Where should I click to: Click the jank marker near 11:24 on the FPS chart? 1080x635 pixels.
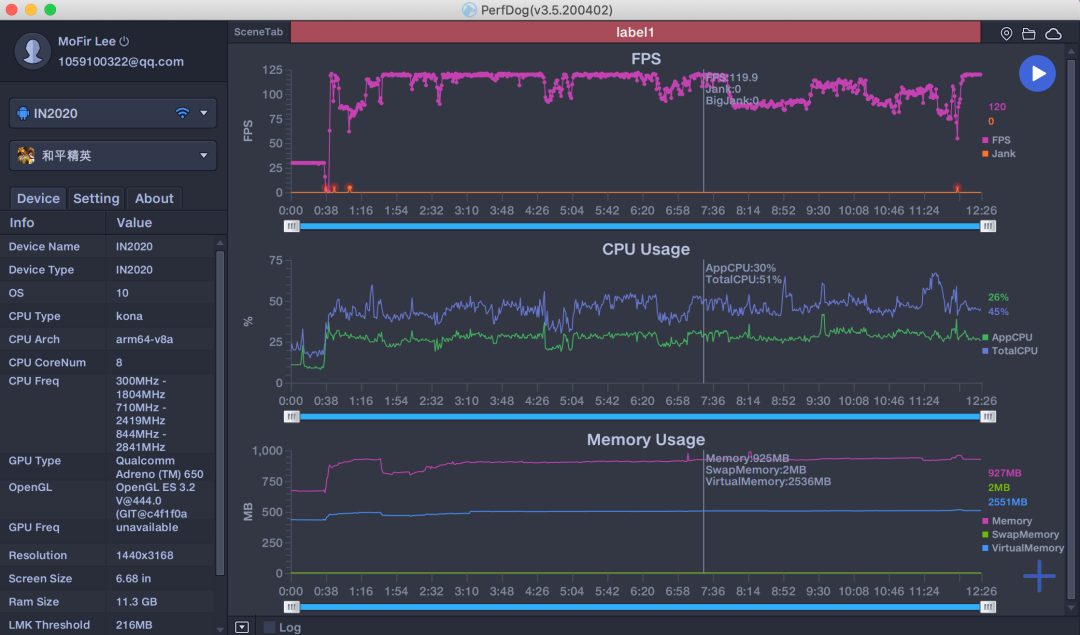pyautogui.click(x=957, y=188)
